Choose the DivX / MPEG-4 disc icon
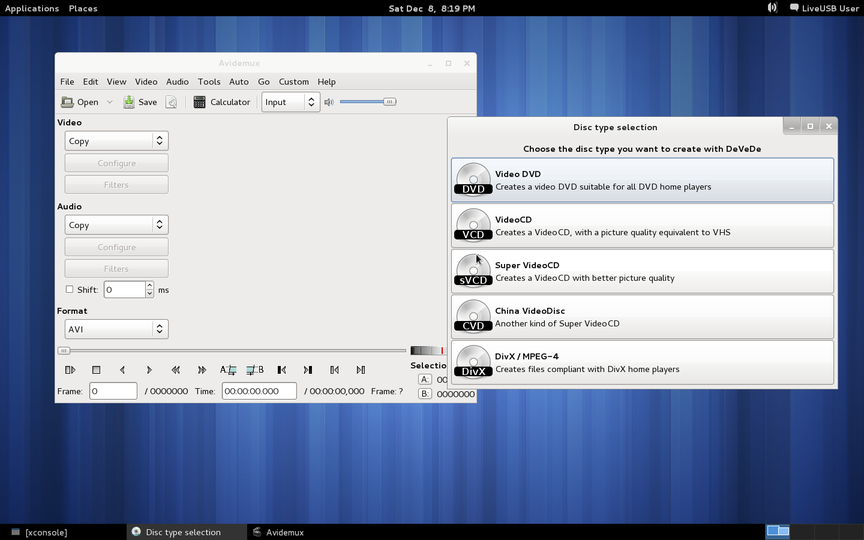The height and width of the screenshot is (540, 864). [473, 363]
